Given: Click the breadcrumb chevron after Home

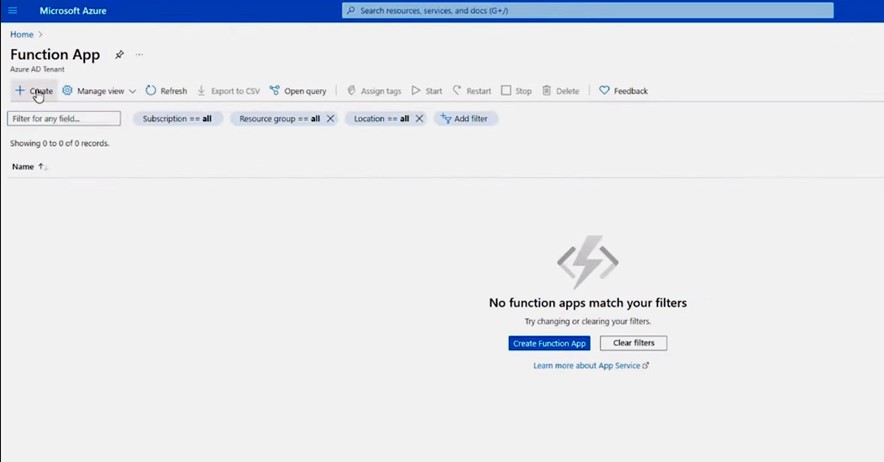Looking at the screenshot, I should point(41,34).
